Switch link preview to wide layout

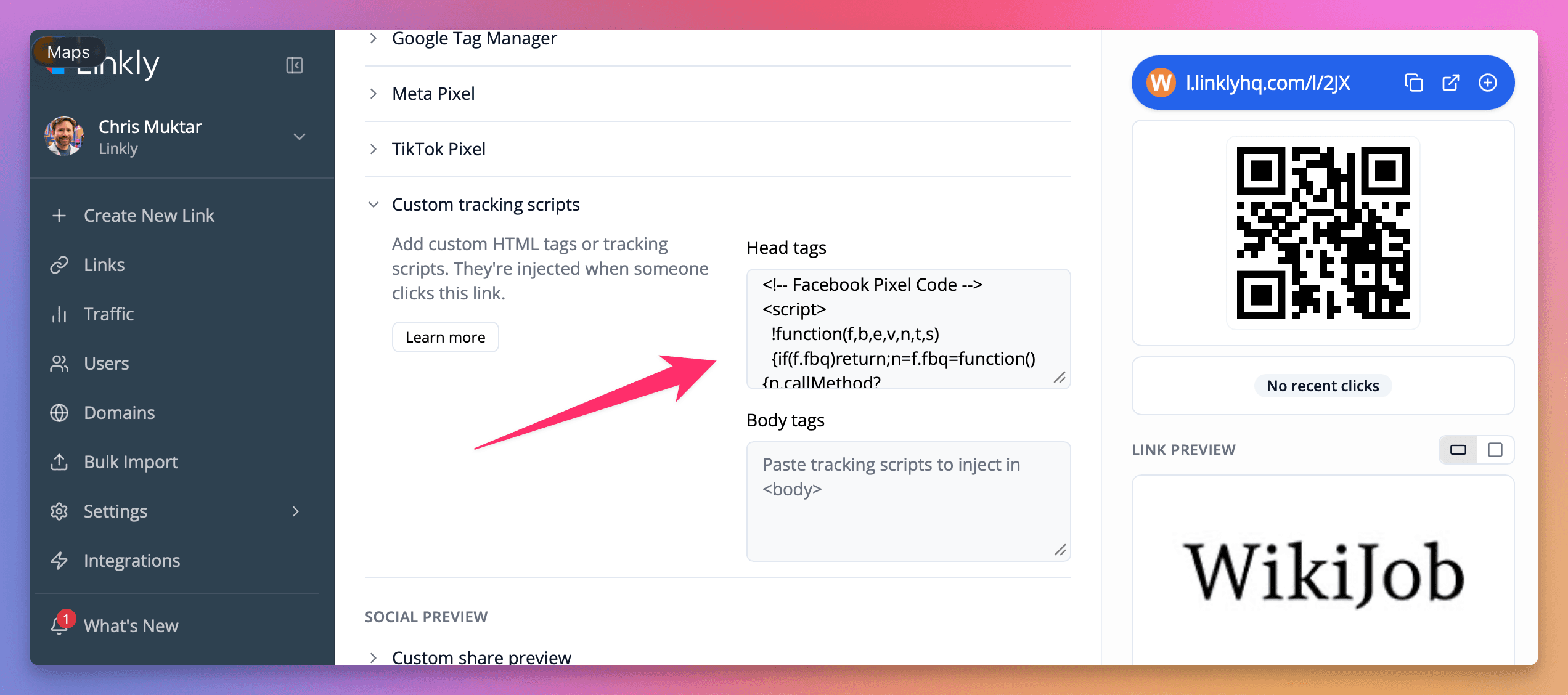coord(1458,450)
